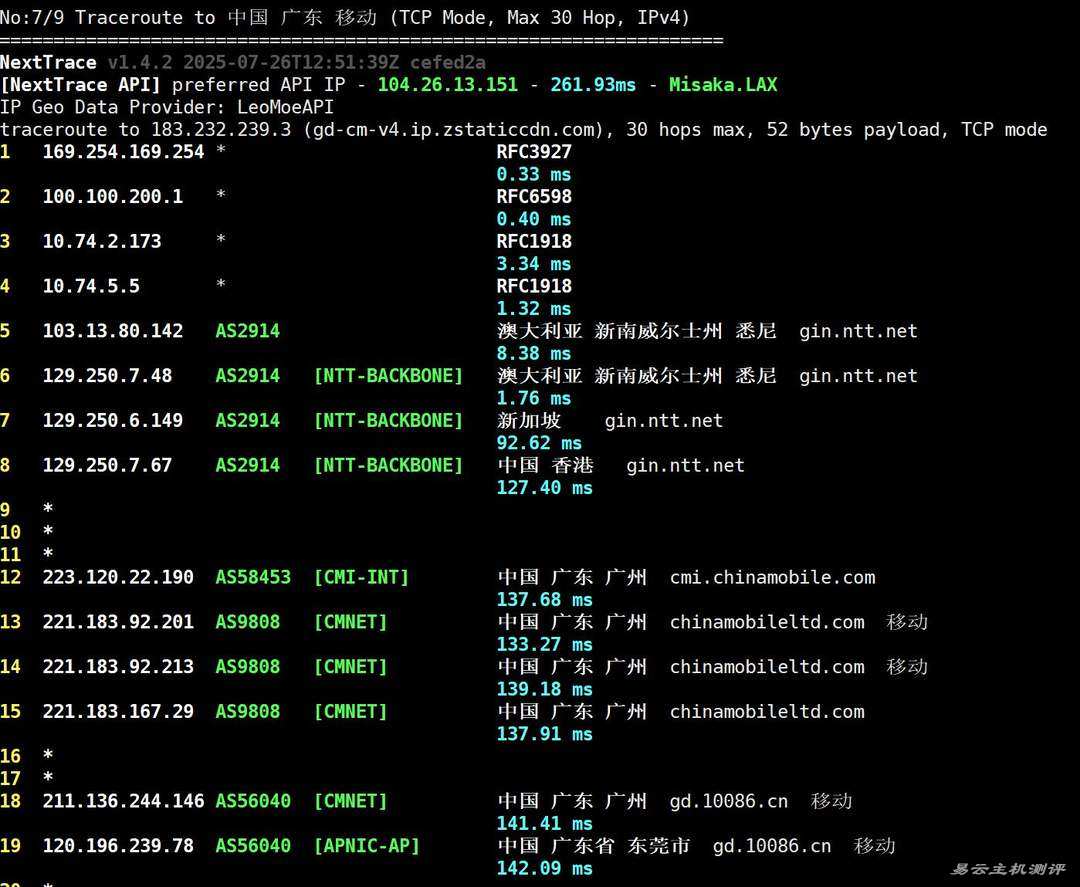The height and width of the screenshot is (887, 1080).
Task: Click the 92.62 ms latency value
Action: point(539,443)
